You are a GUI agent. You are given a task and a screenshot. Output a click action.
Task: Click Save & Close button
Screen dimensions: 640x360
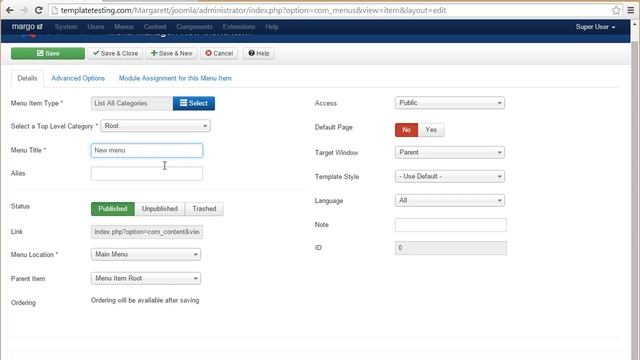pyautogui.click(x=115, y=53)
